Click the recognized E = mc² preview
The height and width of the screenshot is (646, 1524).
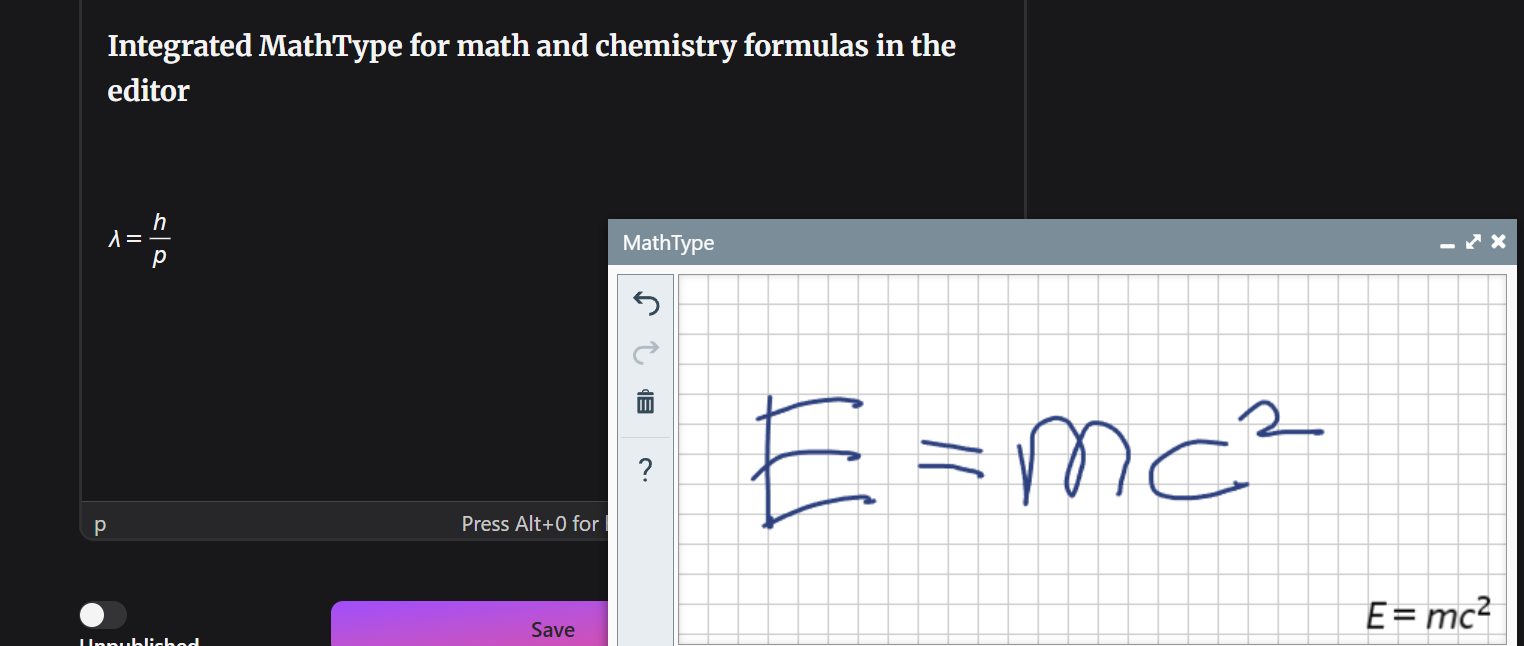pyautogui.click(x=1428, y=613)
